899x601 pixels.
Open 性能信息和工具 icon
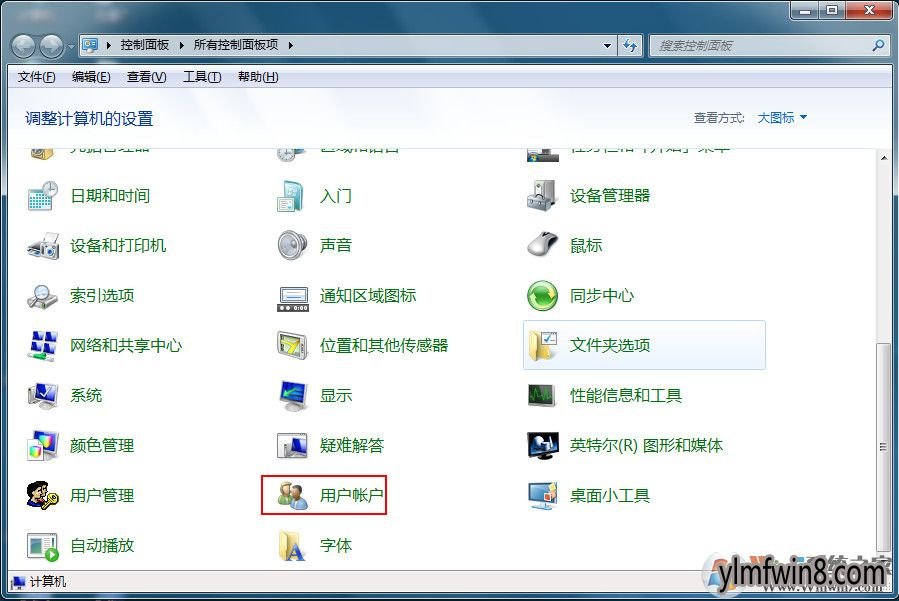point(542,395)
